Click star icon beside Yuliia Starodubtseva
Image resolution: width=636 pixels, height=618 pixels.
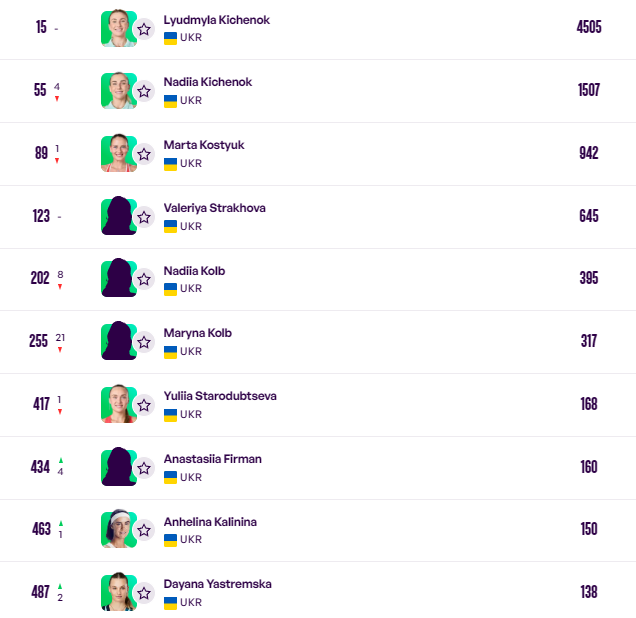pos(144,405)
